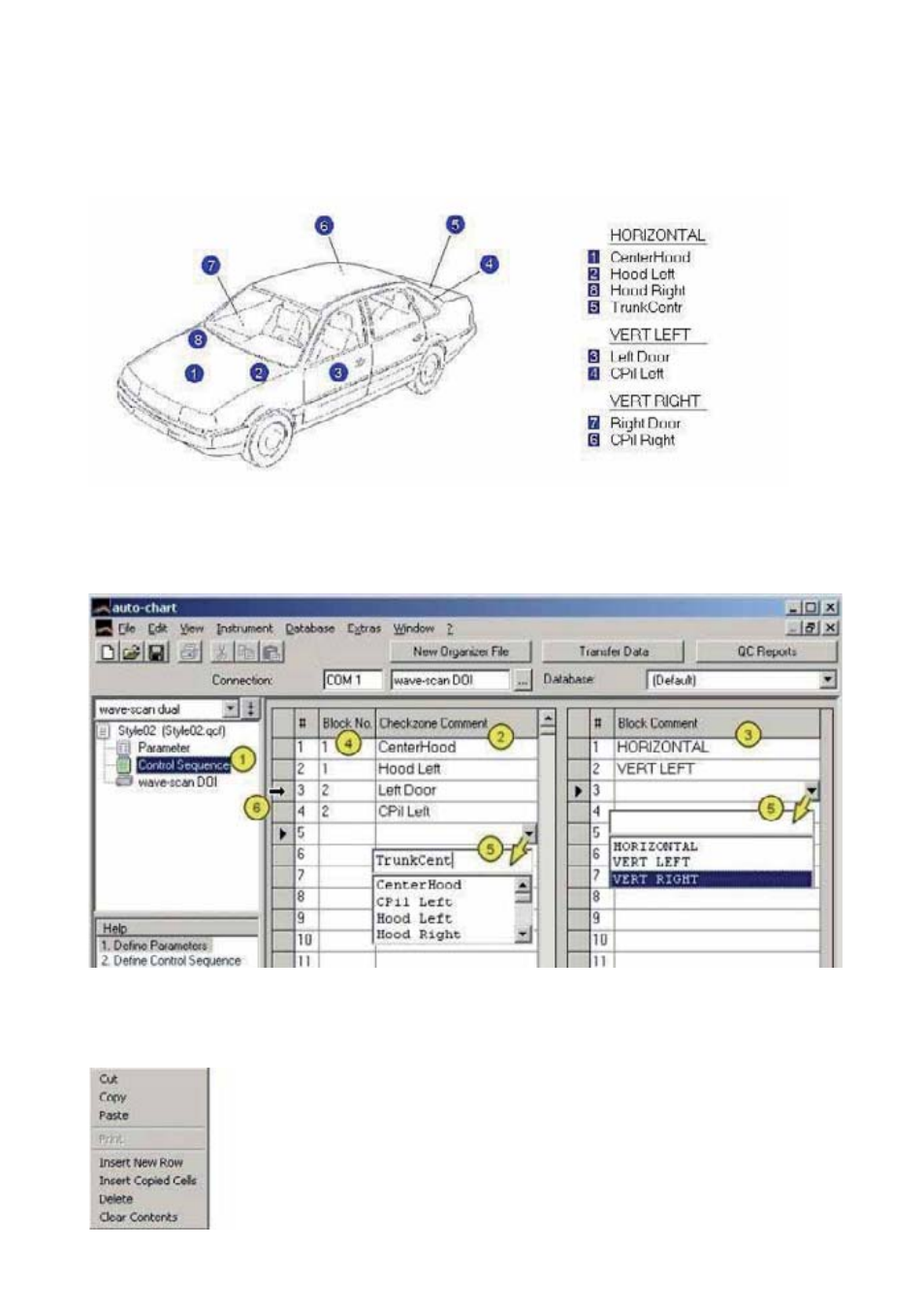Open the Block Comment row 3 dropdown arrow
This screenshot has height=1311, width=924.
click(x=812, y=790)
